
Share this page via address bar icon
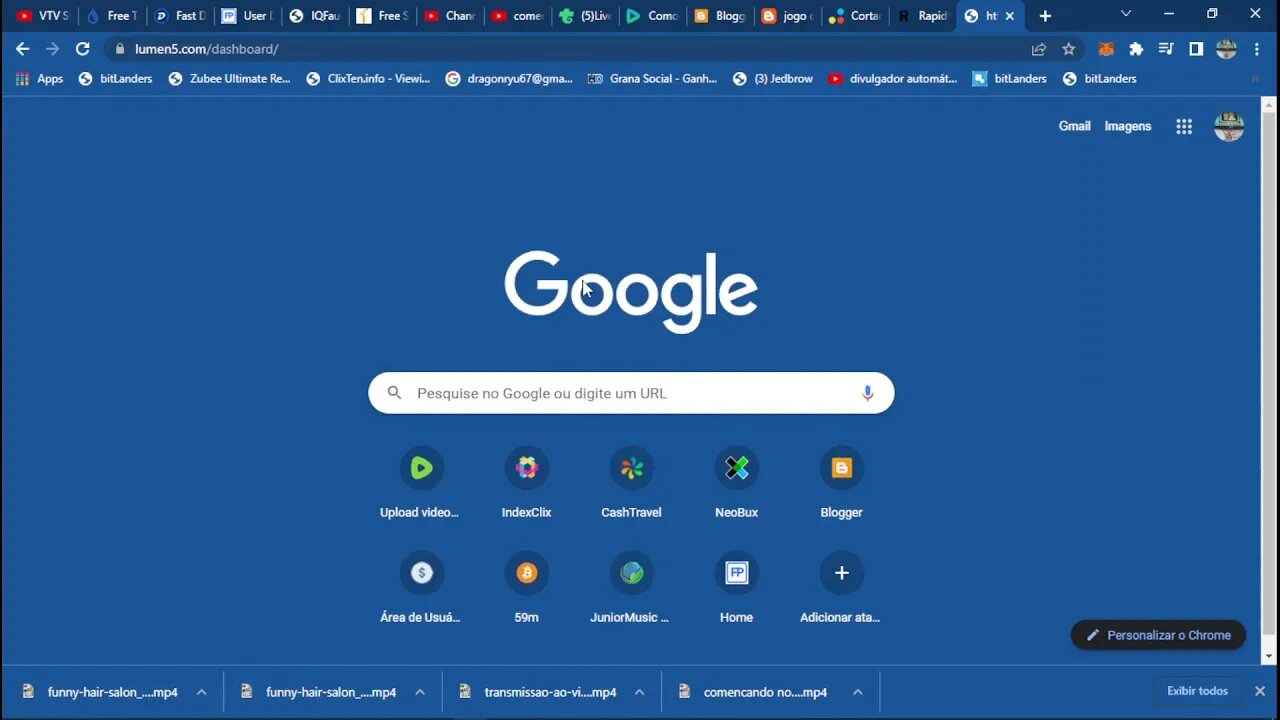[1039, 49]
